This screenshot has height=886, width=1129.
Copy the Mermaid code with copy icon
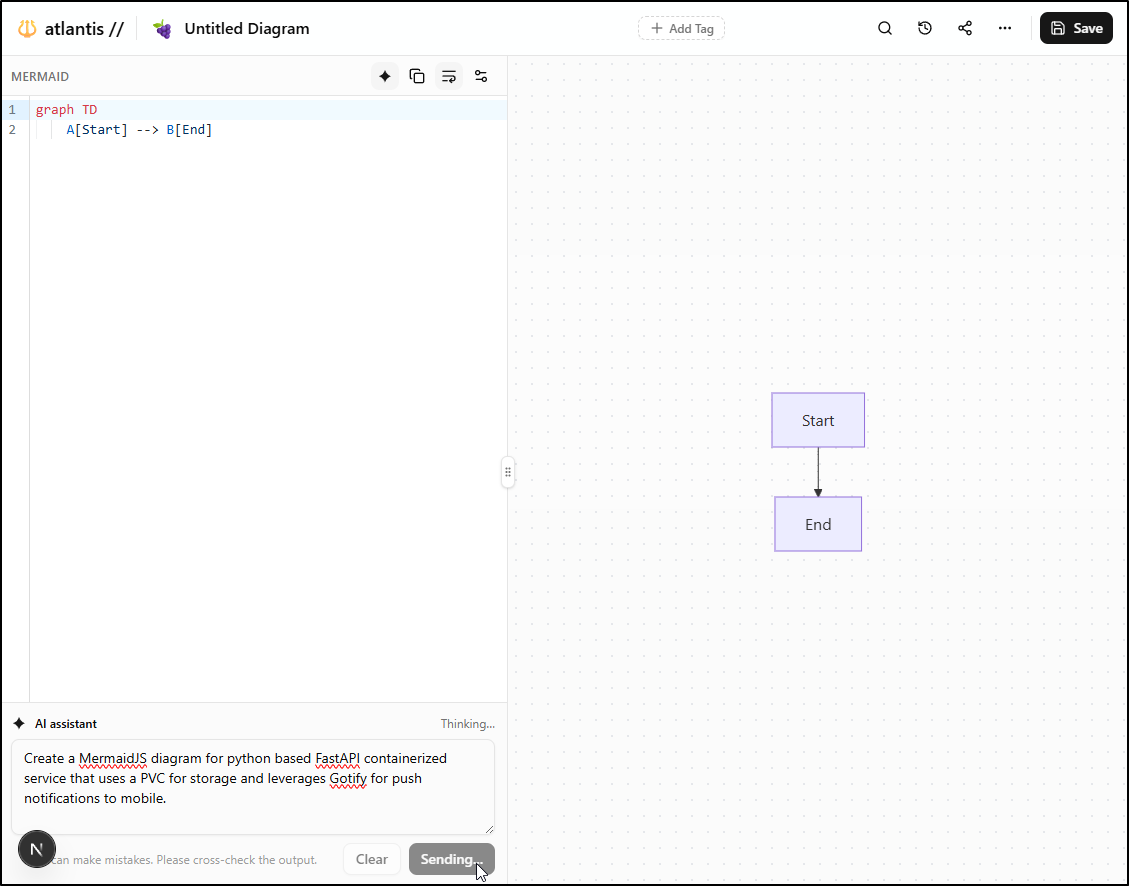pos(417,76)
